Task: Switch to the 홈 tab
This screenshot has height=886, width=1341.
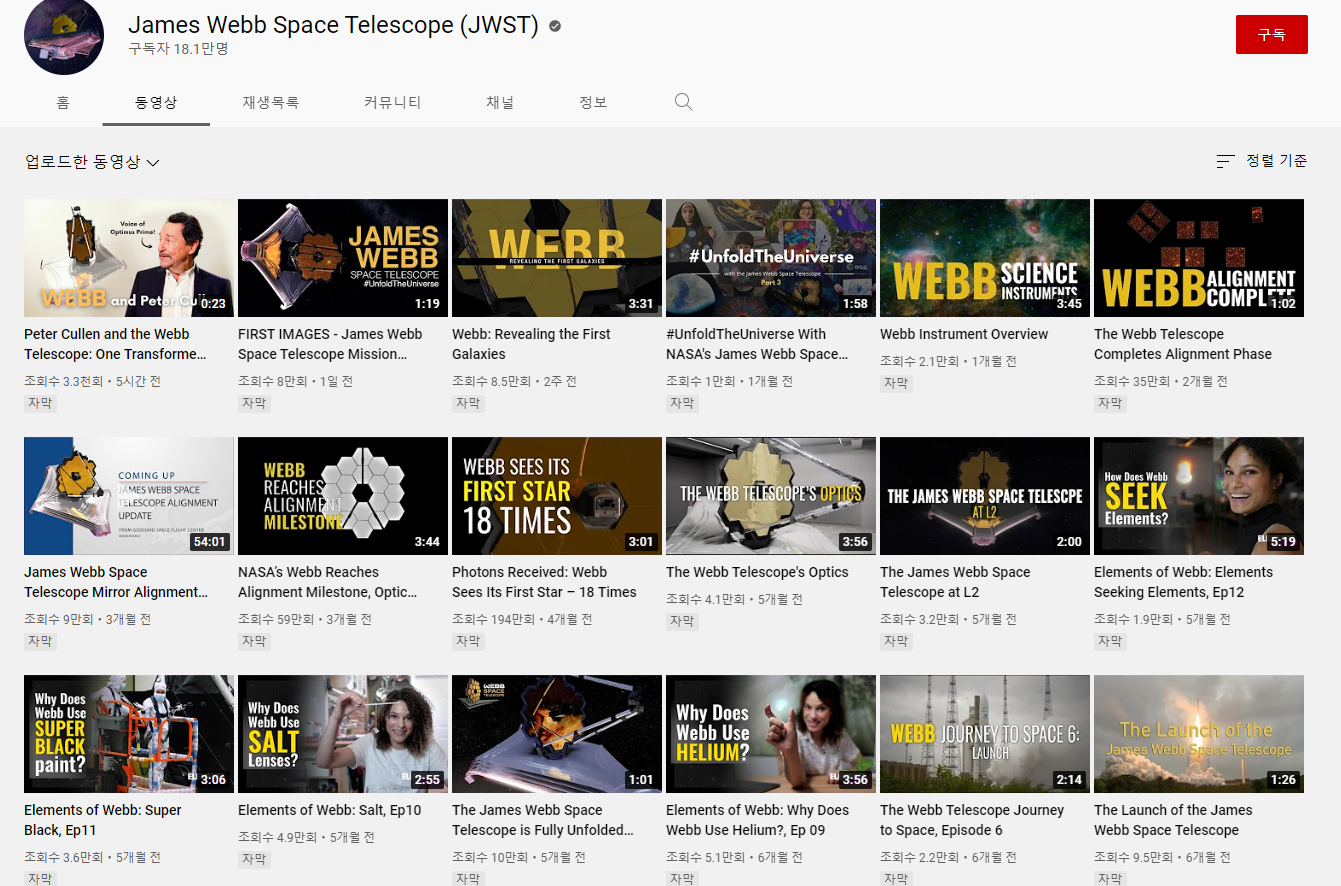Action: (63, 102)
